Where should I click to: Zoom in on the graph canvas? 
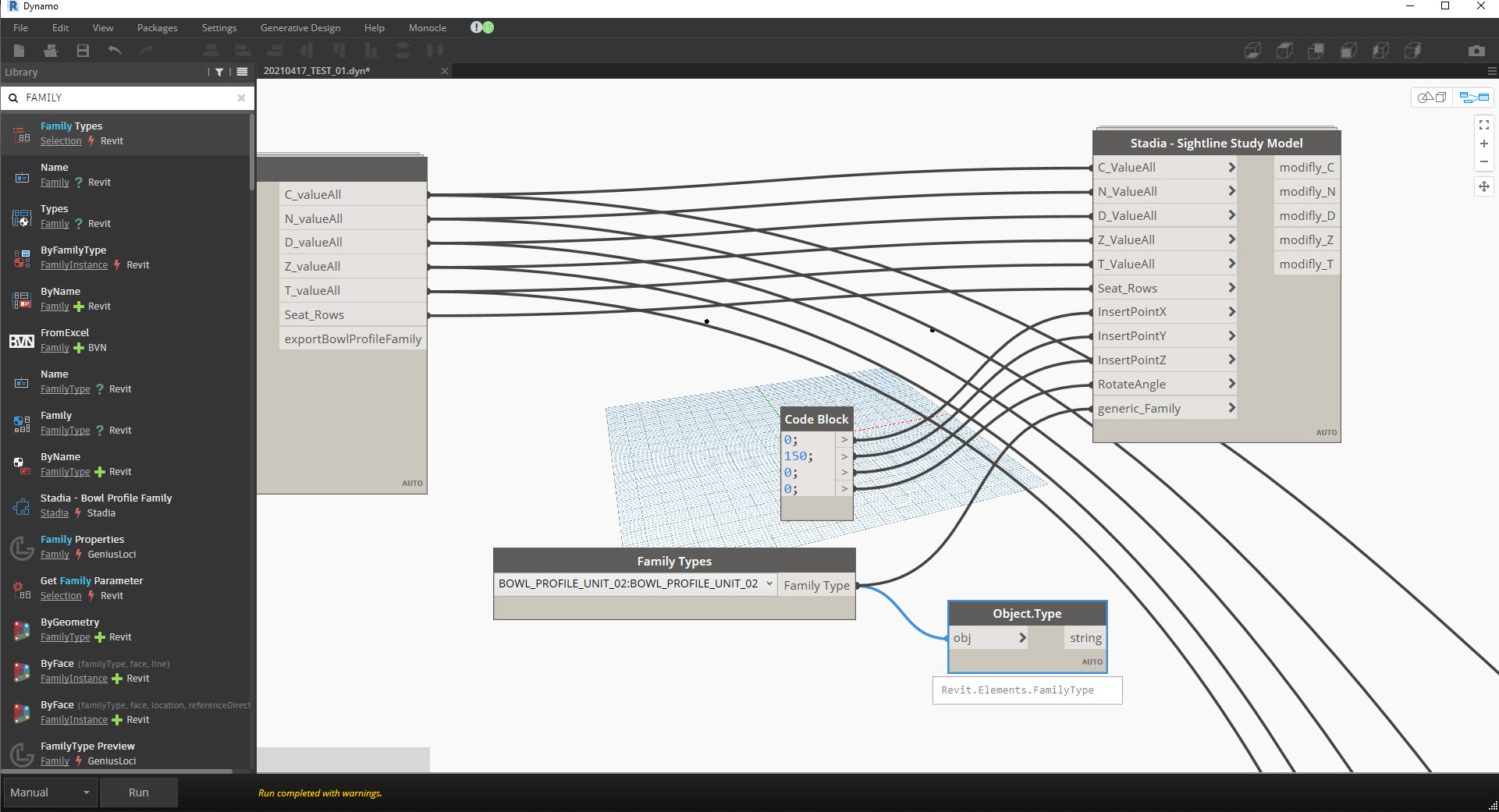coord(1484,144)
